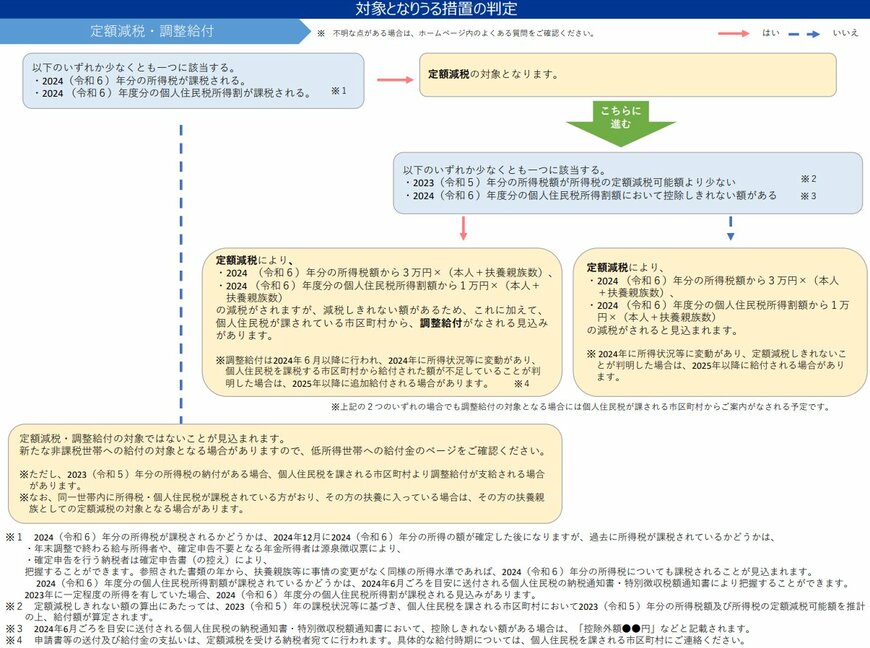The width and height of the screenshot is (870, 648).
Task: Open the 定額減税・調整給付 header tab
Action: pyautogui.click(x=150, y=31)
